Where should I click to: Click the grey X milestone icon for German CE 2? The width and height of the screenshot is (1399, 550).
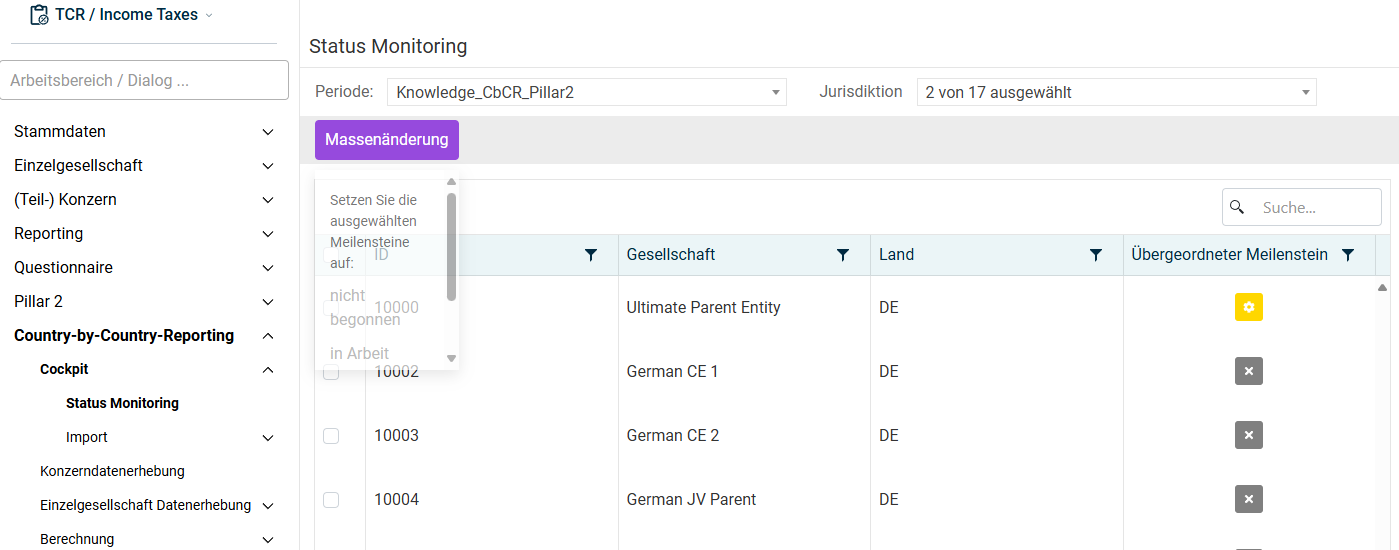pos(1248,435)
